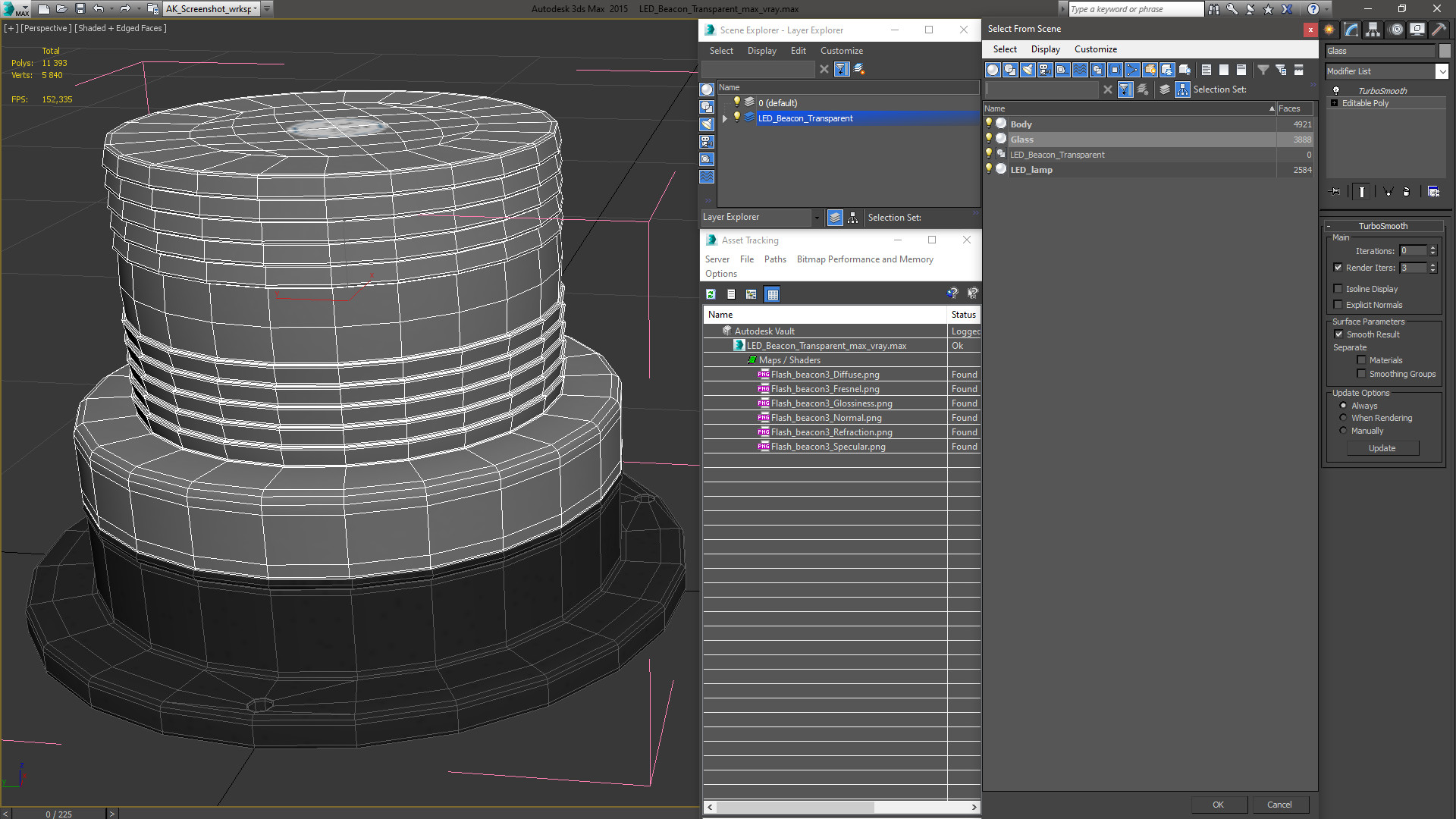The image size is (1456, 819).
Task: Click the Pin Stack icon
Action: click(x=1335, y=192)
